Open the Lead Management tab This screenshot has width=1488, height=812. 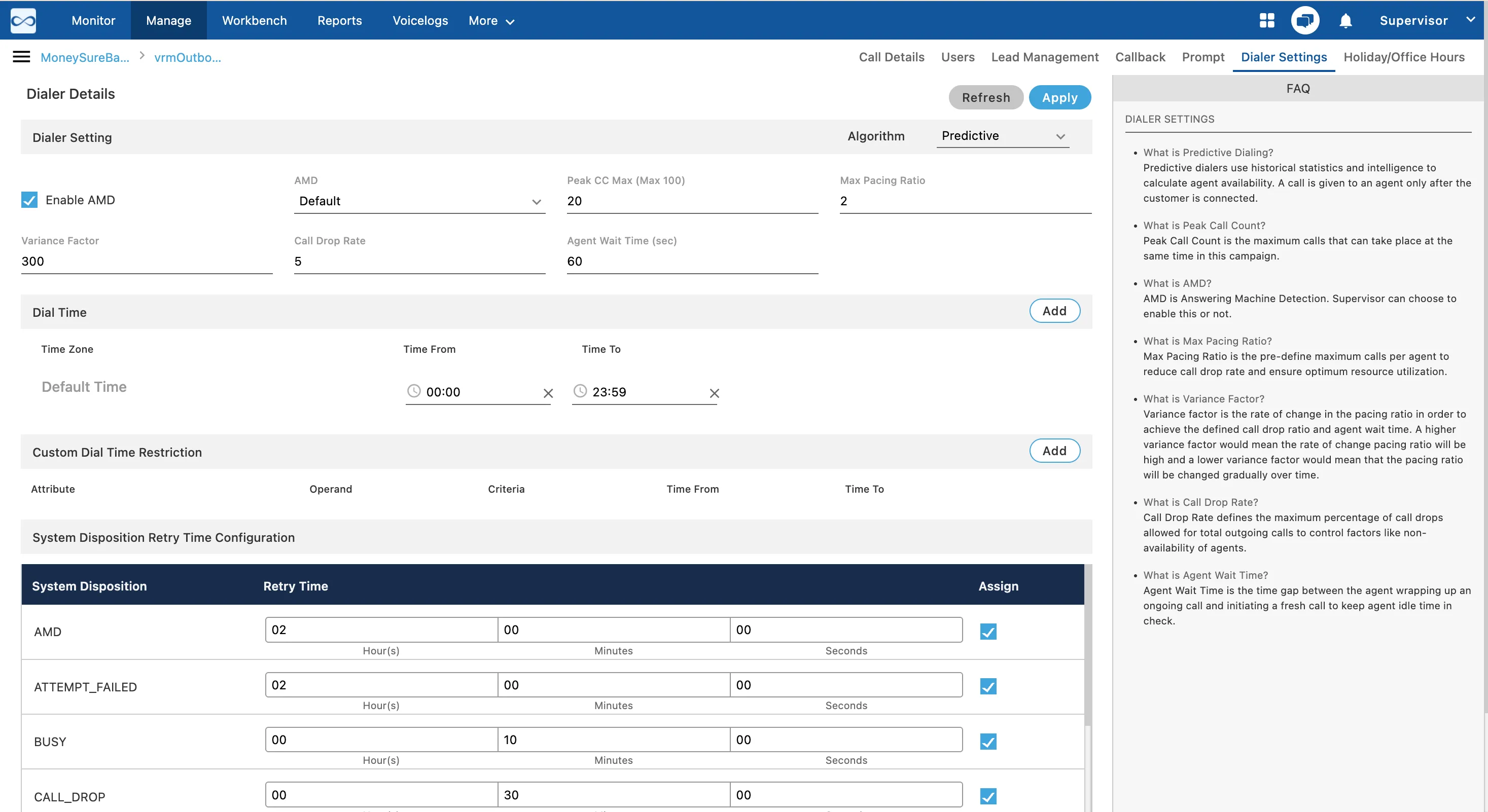[x=1044, y=57]
